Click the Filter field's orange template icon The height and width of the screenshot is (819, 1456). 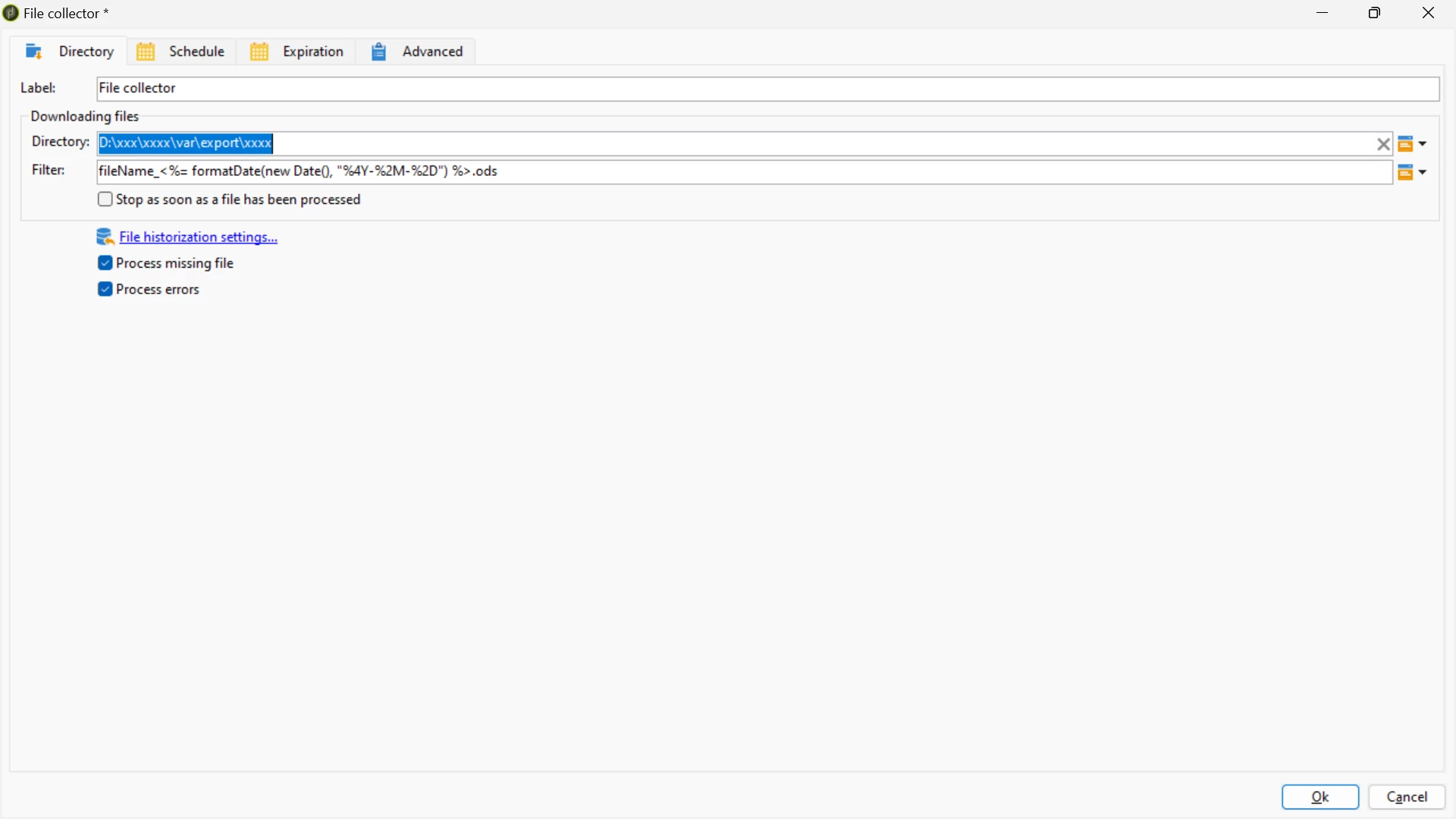coord(1406,173)
